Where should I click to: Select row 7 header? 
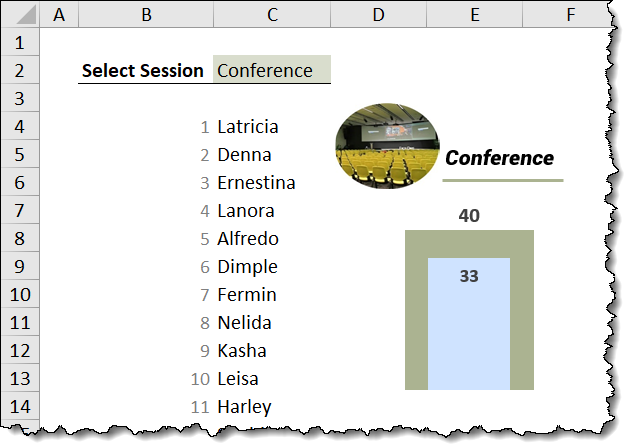tap(20, 211)
